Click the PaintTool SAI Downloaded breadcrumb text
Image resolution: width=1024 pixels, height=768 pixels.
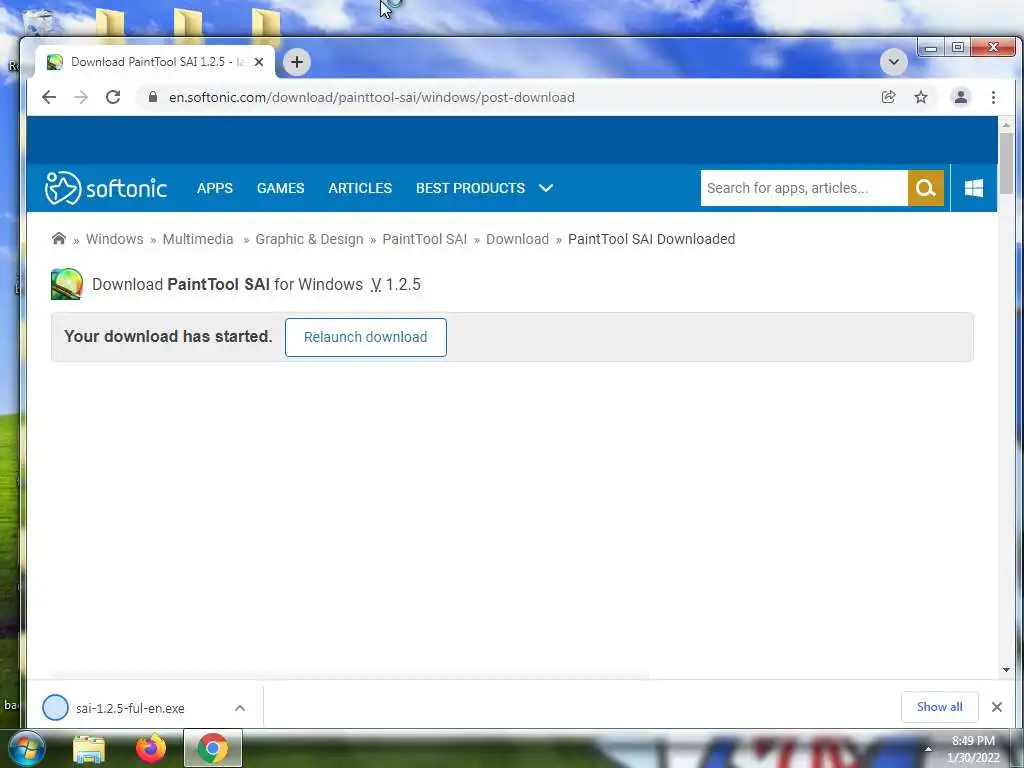tap(651, 239)
